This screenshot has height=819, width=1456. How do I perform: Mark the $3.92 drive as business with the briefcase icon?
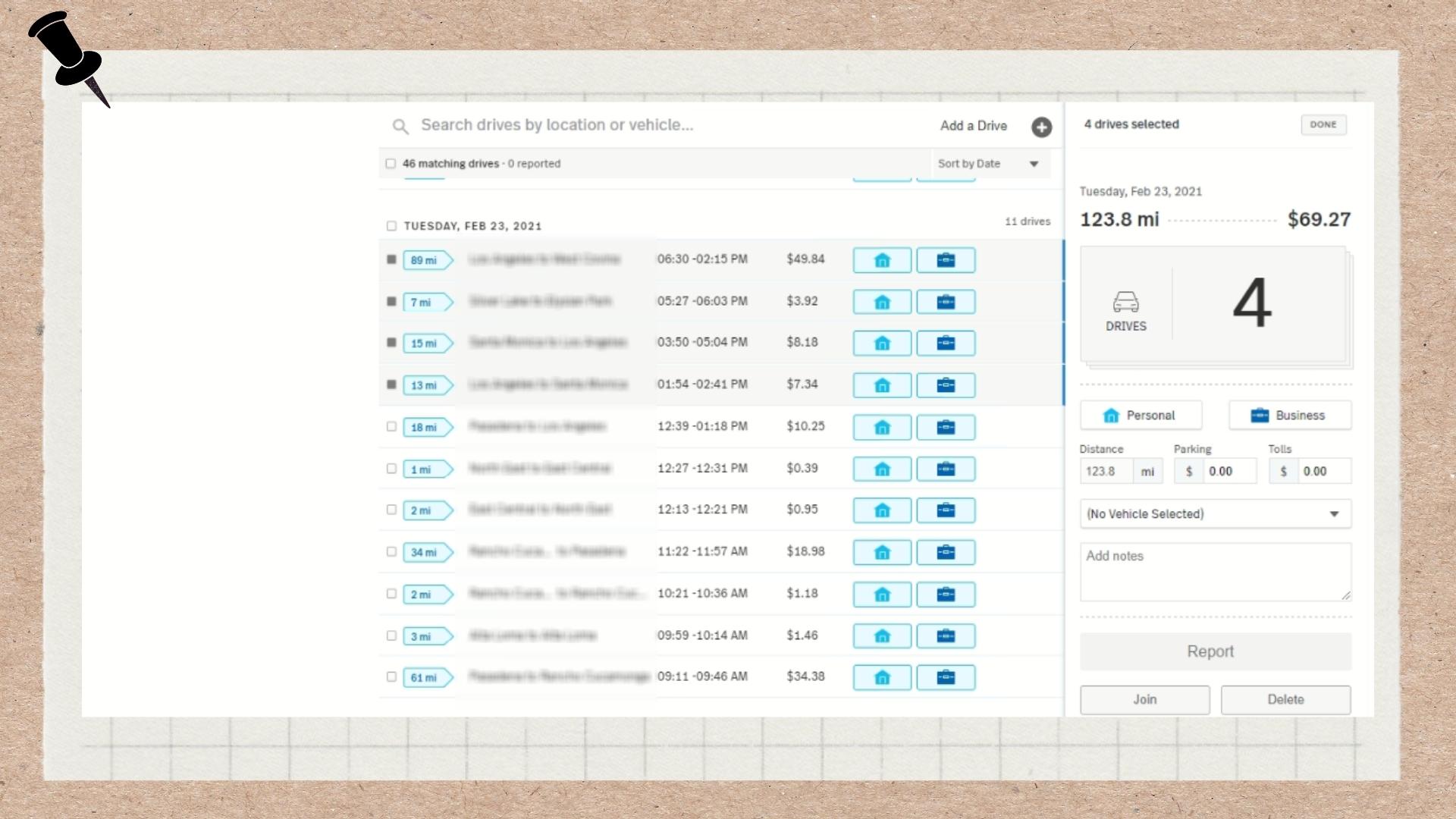[x=946, y=302]
